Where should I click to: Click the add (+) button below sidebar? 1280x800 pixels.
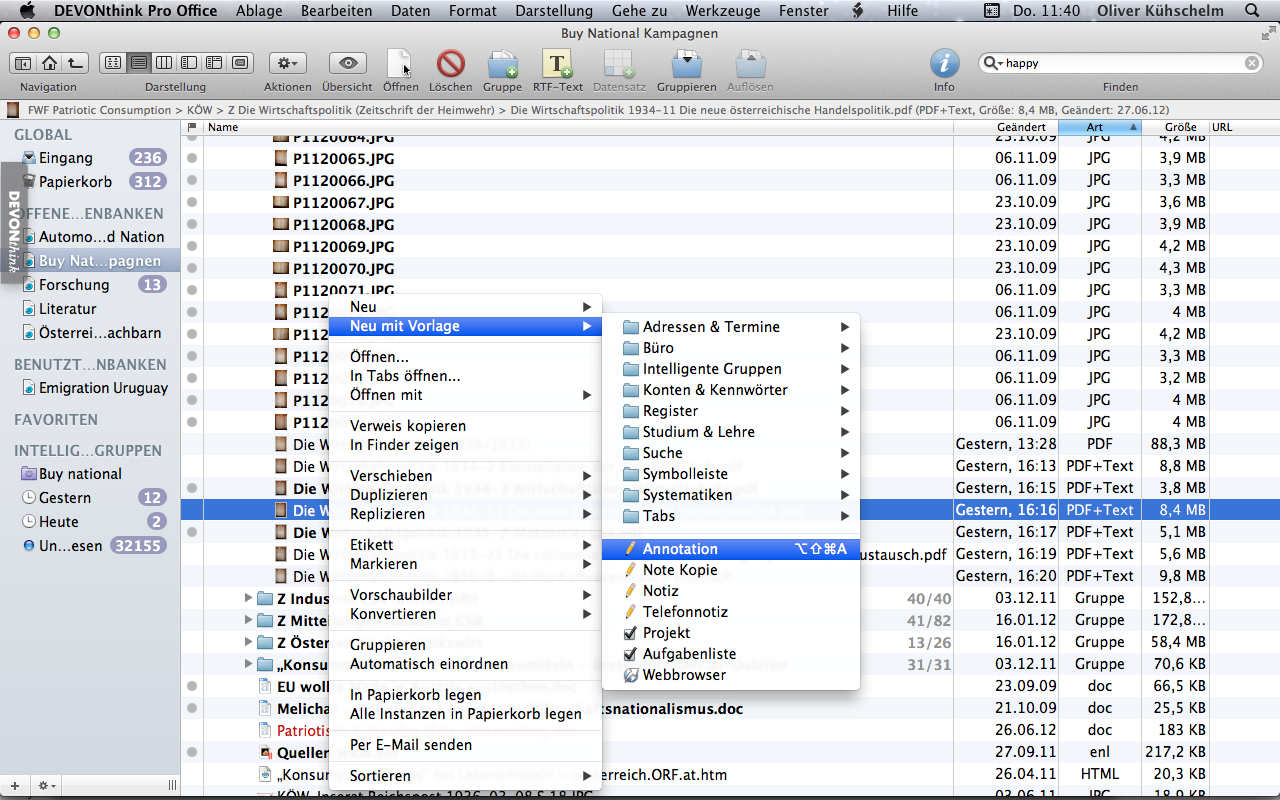click(x=14, y=786)
